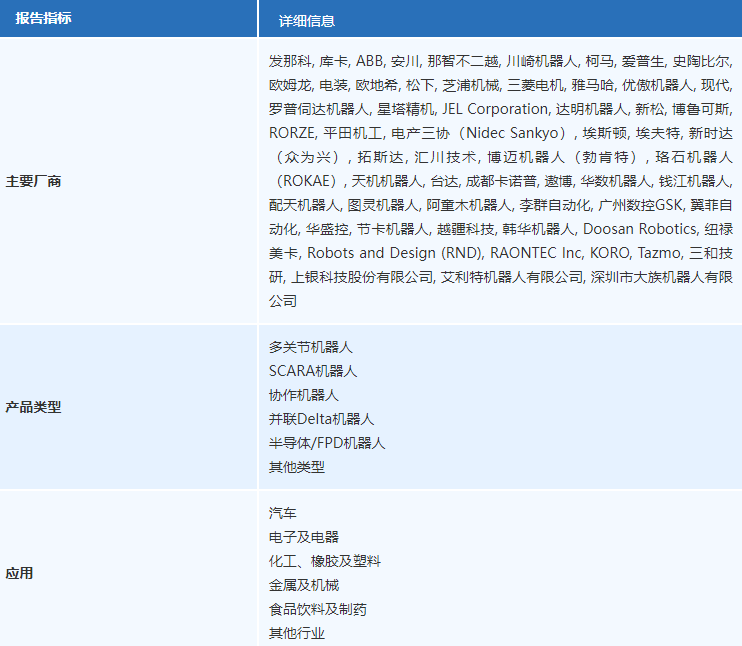The image size is (742, 646).
Task: Click the 详细信息 column header
Action: [x=306, y=21]
